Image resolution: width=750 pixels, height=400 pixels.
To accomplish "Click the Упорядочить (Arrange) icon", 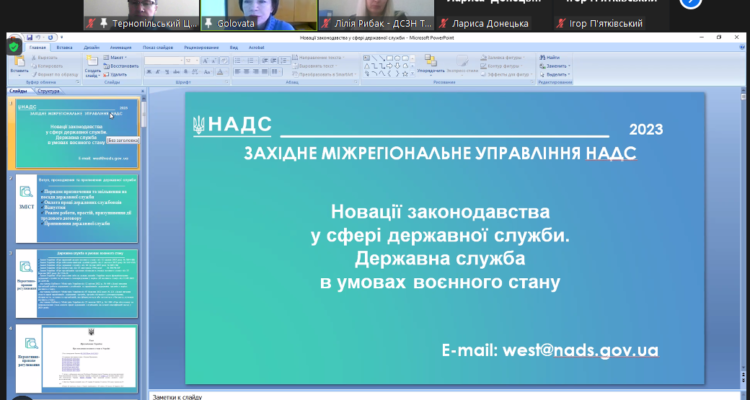I will click(430, 61).
